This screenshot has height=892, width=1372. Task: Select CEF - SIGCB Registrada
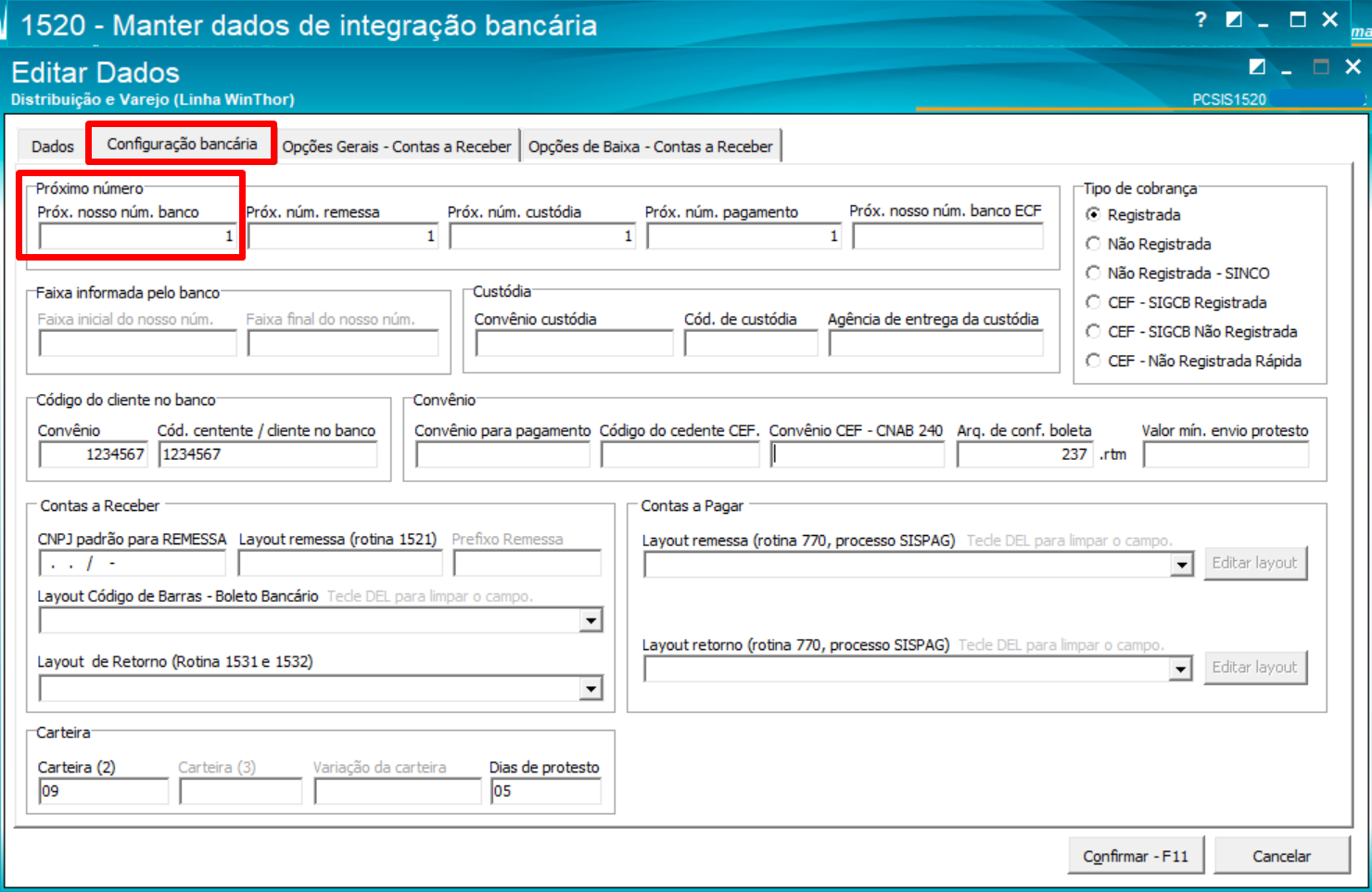click(1094, 302)
